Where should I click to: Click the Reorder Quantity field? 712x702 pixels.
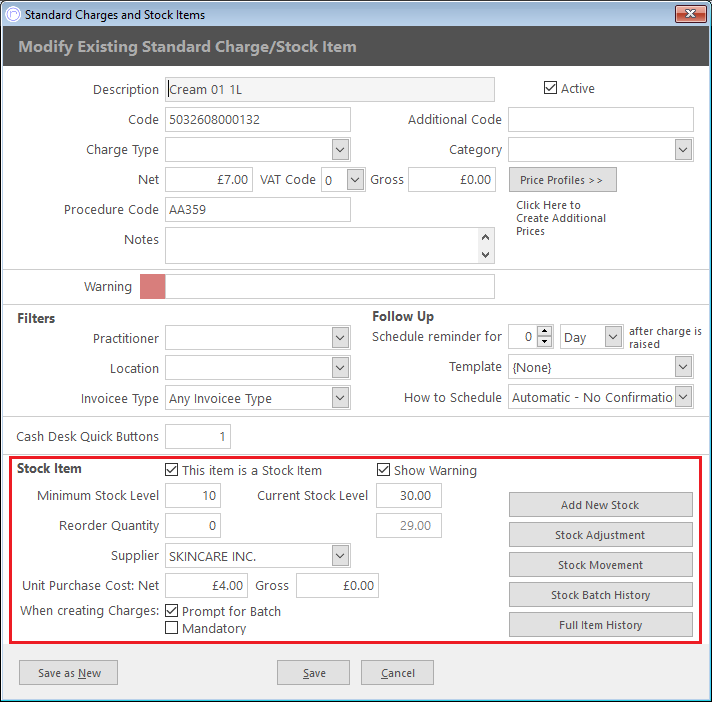pos(193,525)
